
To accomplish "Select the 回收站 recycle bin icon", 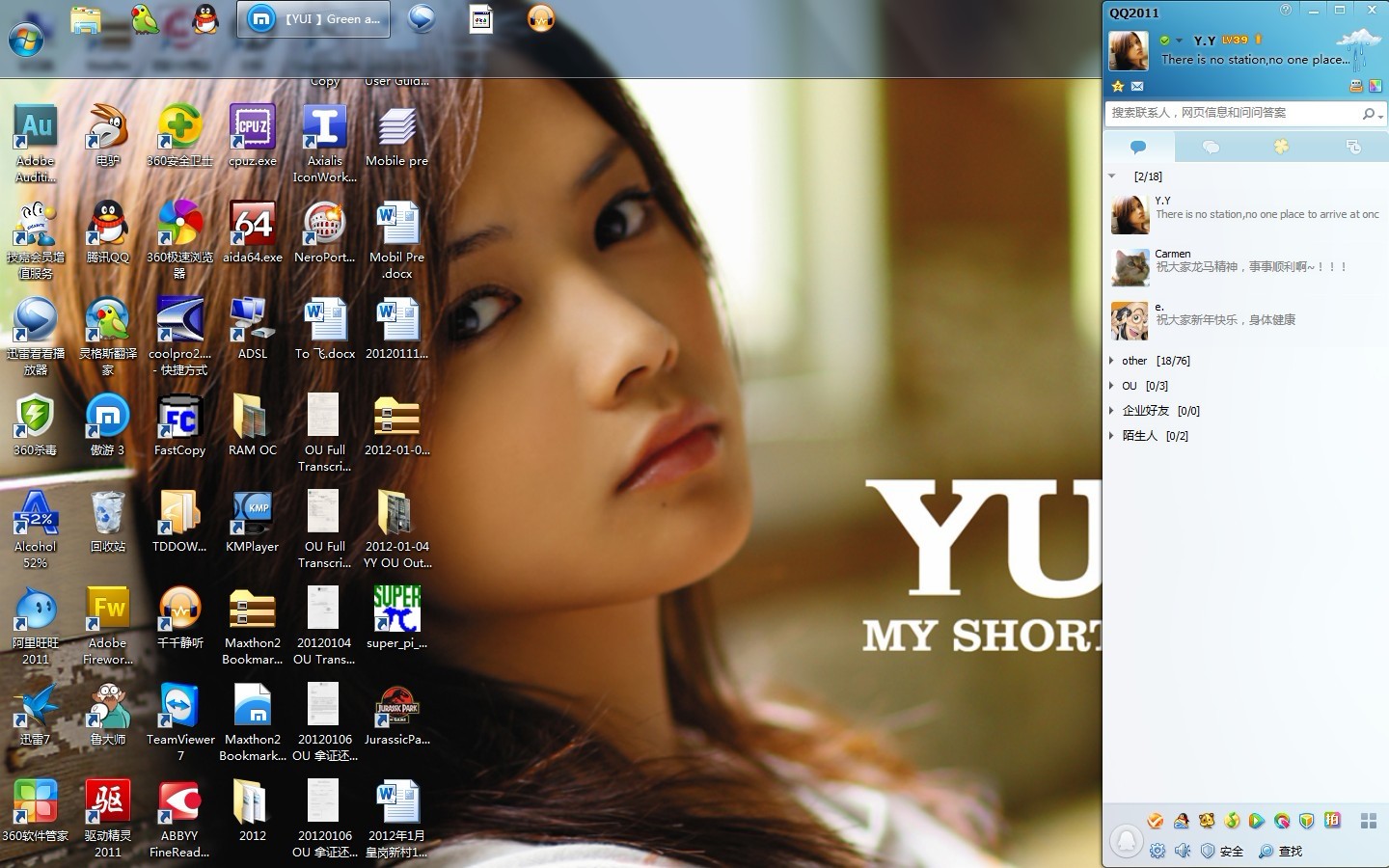I will tap(107, 522).
